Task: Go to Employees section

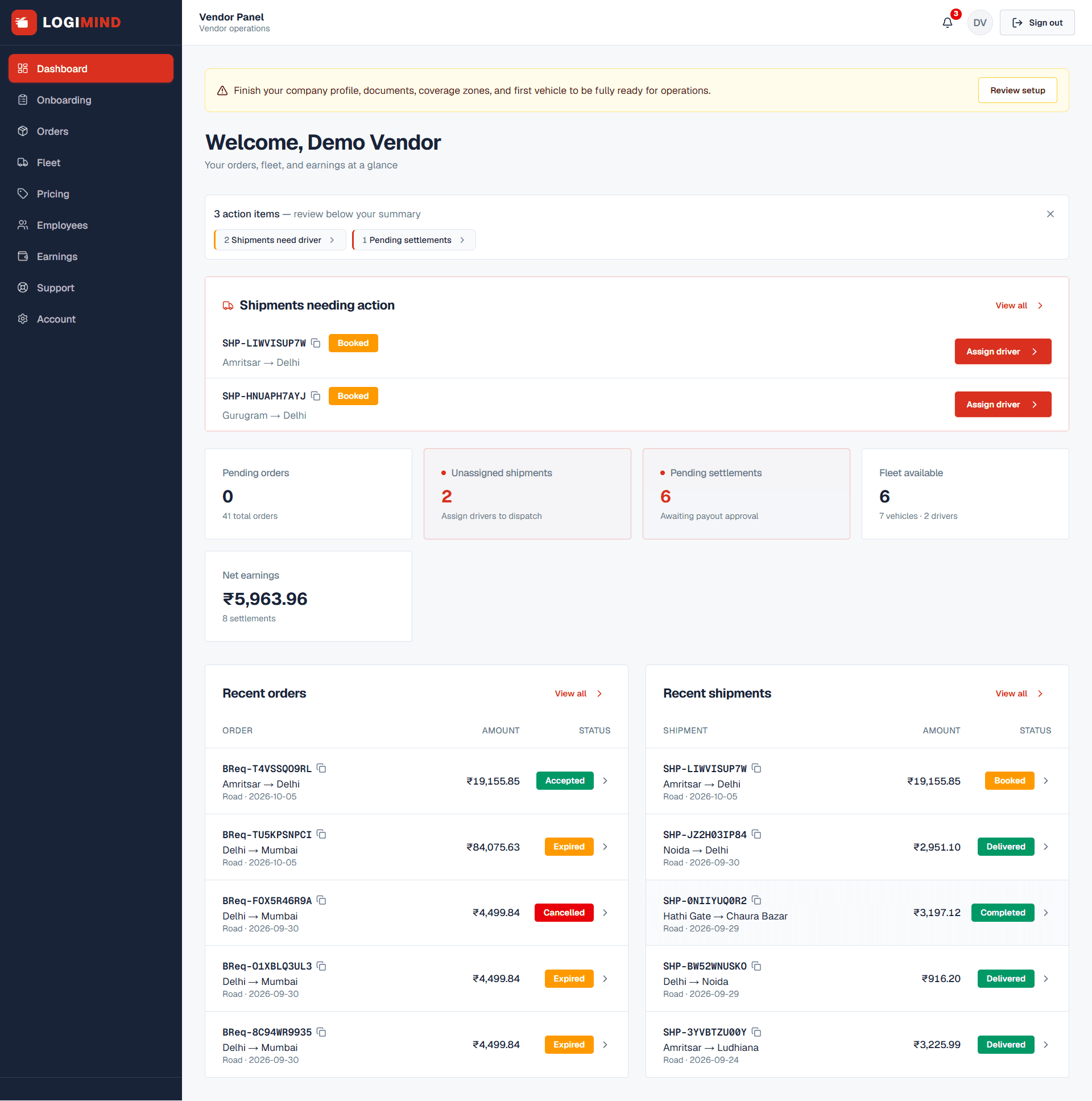Action: 91,225
